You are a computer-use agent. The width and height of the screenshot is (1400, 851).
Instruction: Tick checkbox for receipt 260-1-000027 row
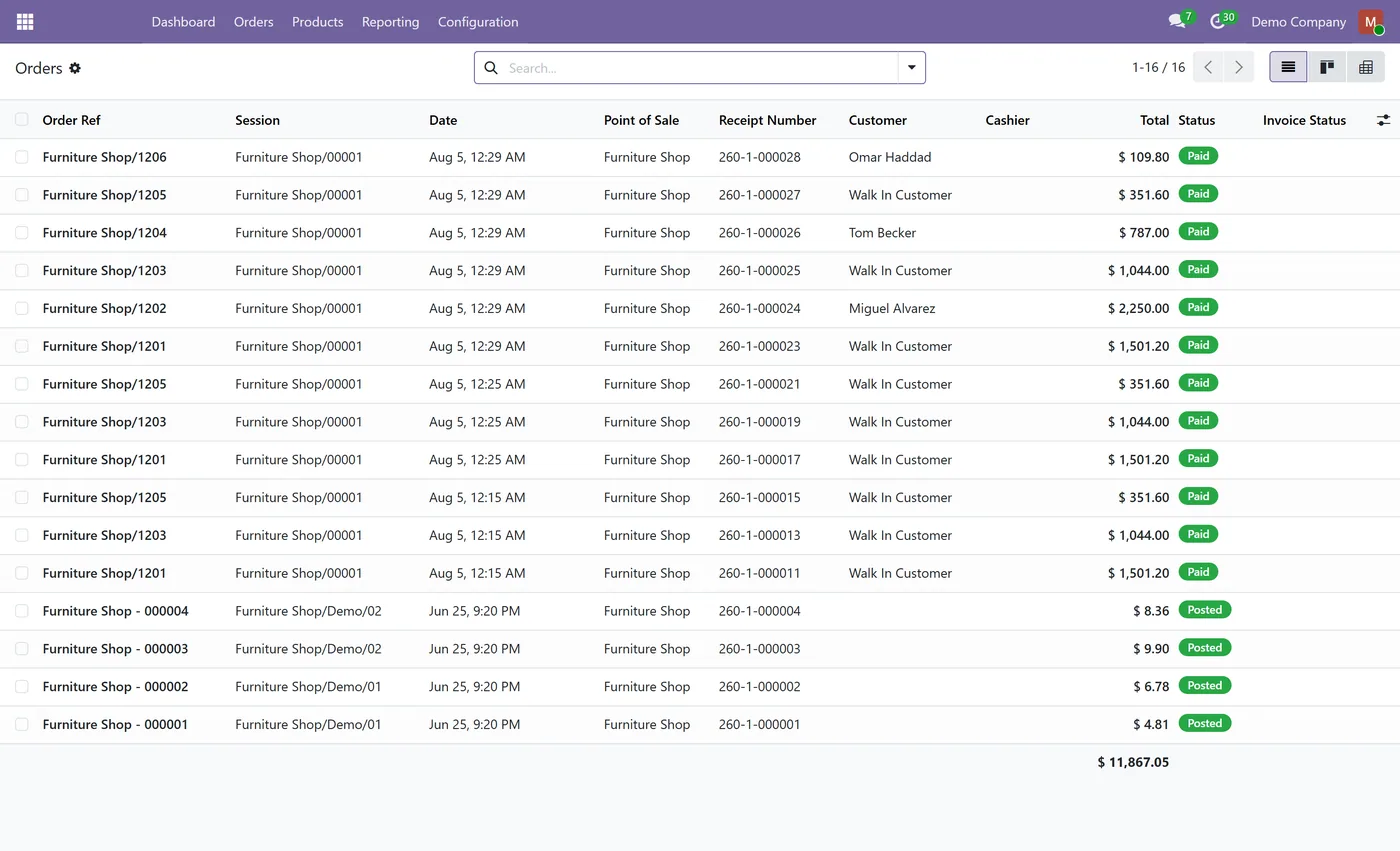click(x=22, y=195)
